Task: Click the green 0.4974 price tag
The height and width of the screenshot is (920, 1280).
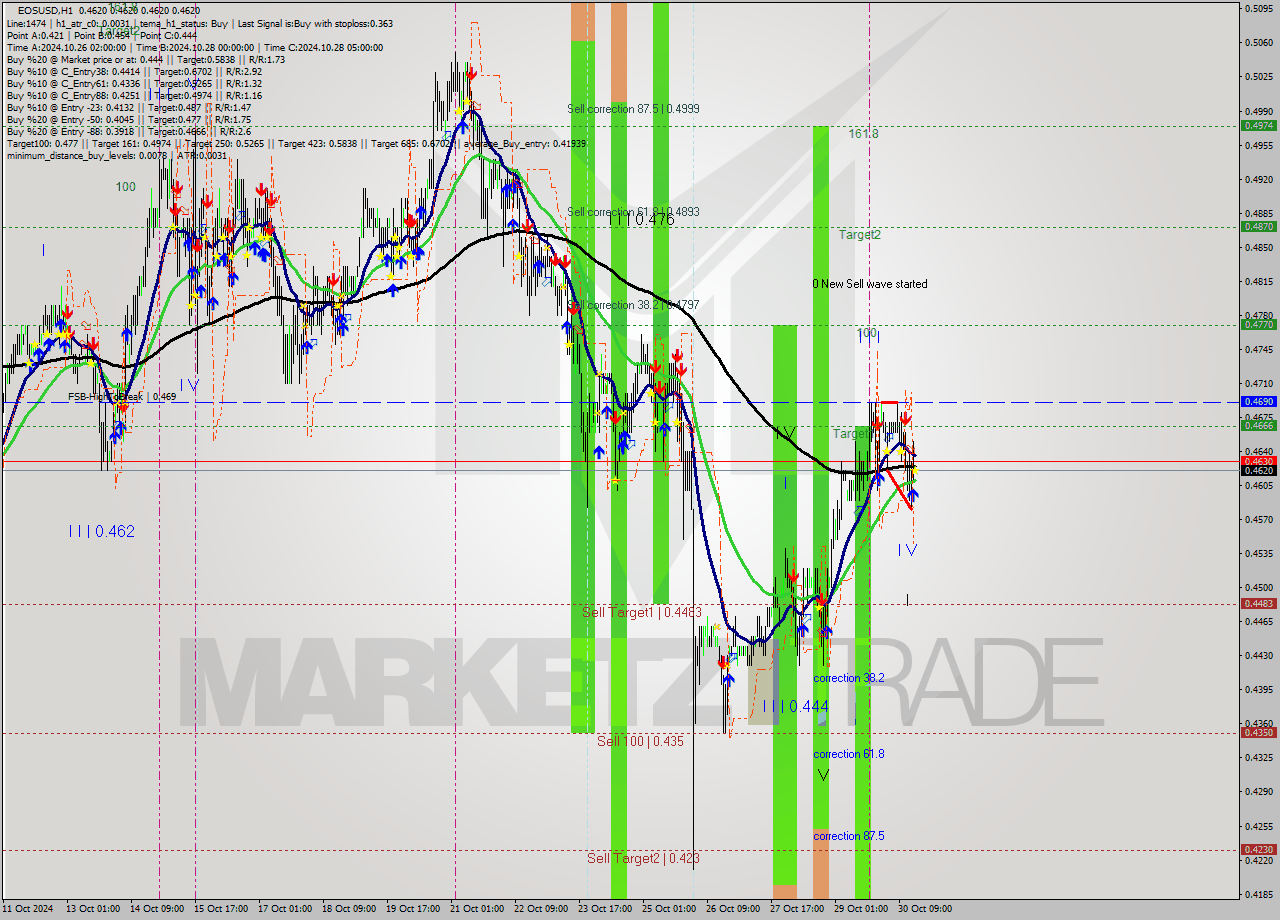Action: [x=1257, y=126]
